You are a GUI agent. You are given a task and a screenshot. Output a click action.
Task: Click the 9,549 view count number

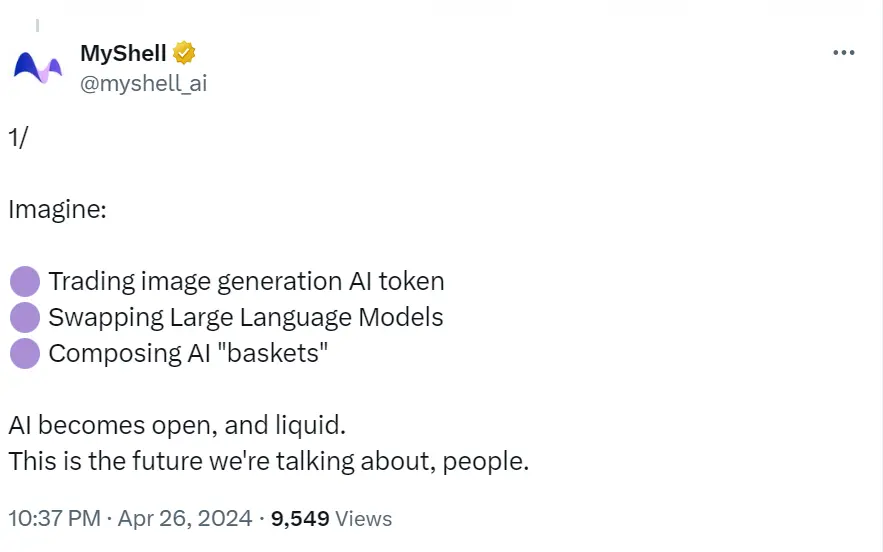pyautogui.click(x=300, y=518)
